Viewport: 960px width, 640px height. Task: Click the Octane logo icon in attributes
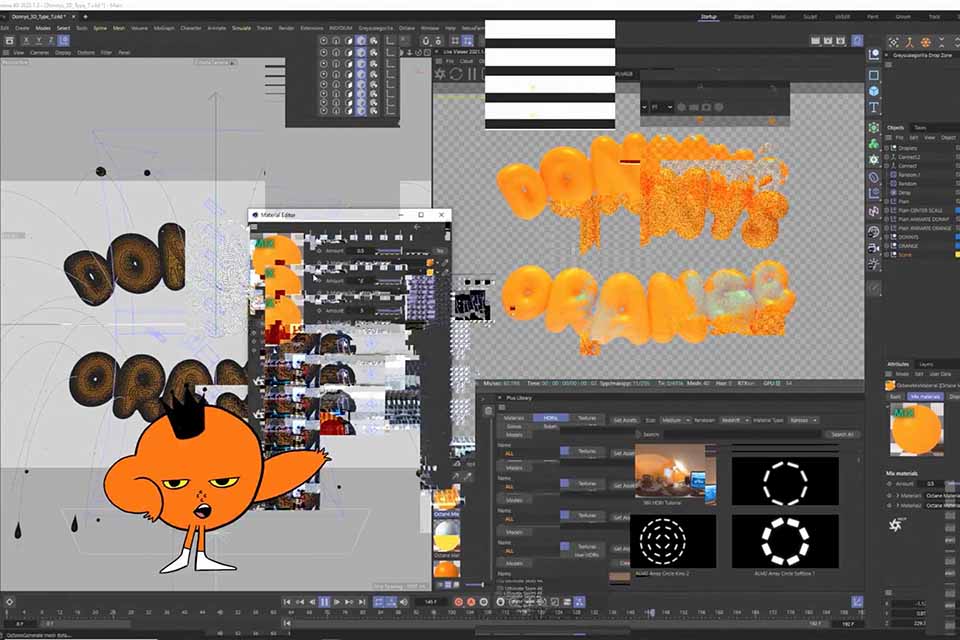point(896,525)
